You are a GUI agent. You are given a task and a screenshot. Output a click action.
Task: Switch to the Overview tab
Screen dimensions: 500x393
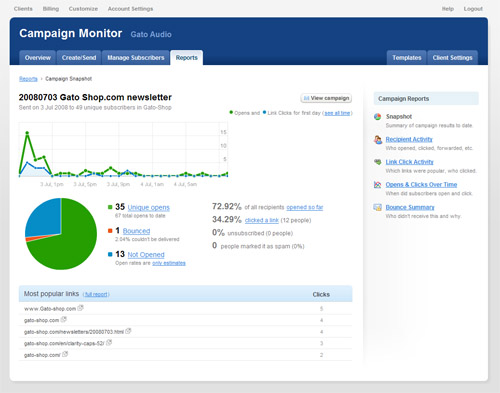point(37,58)
